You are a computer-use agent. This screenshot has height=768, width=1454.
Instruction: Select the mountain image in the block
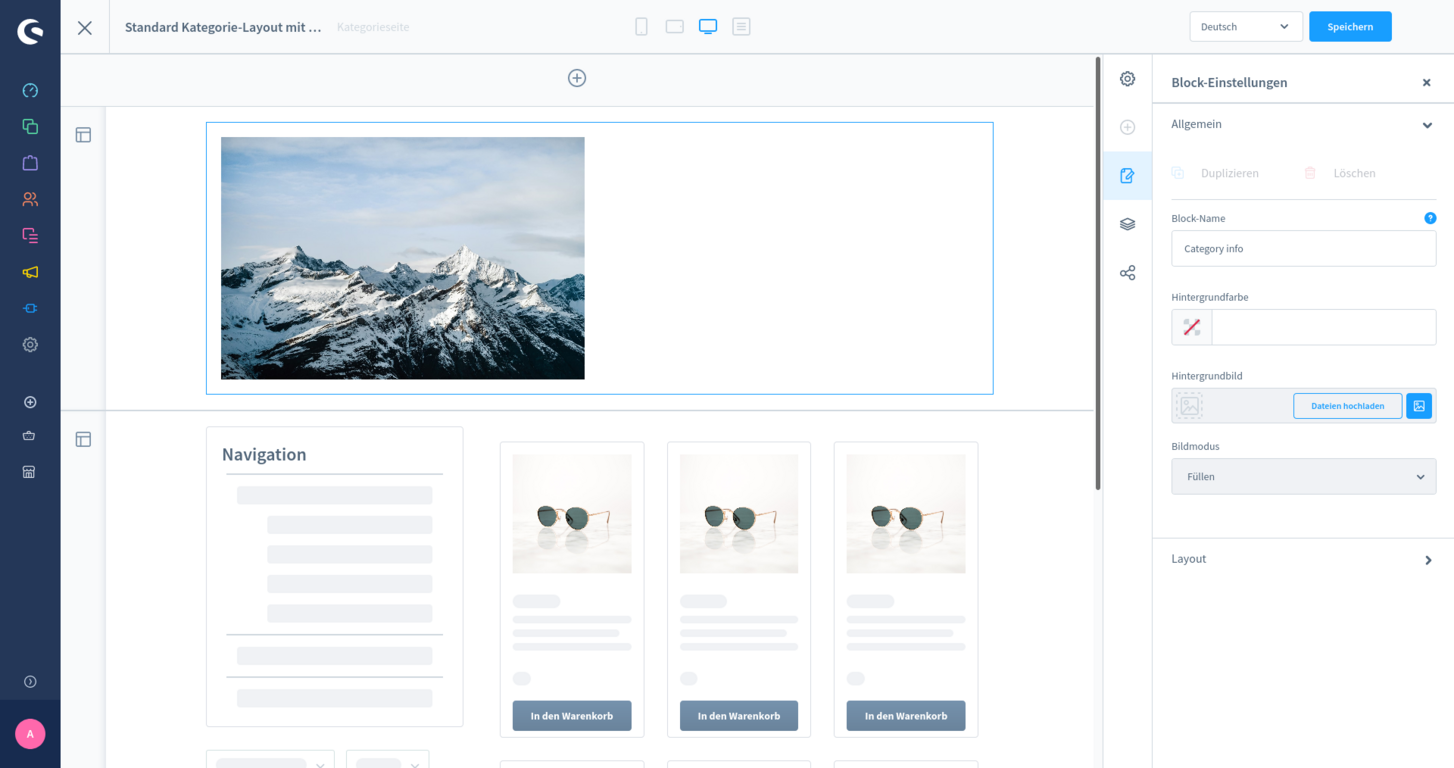tap(403, 258)
